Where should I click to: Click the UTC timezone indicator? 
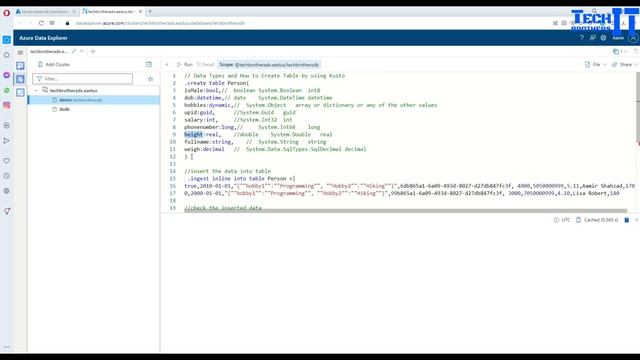pyautogui.click(x=562, y=220)
